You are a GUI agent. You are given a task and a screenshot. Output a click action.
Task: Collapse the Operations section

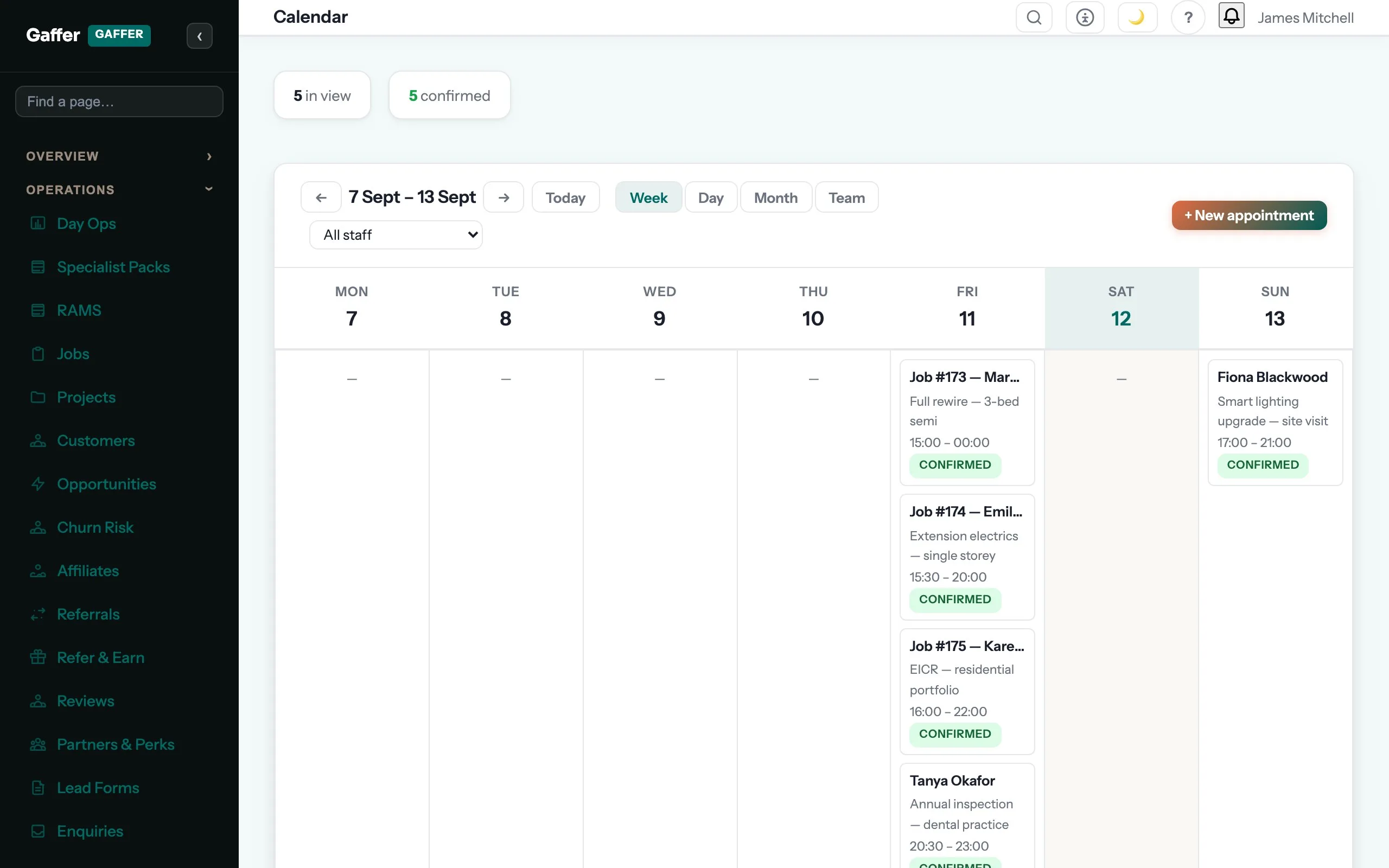pos(119,189)
